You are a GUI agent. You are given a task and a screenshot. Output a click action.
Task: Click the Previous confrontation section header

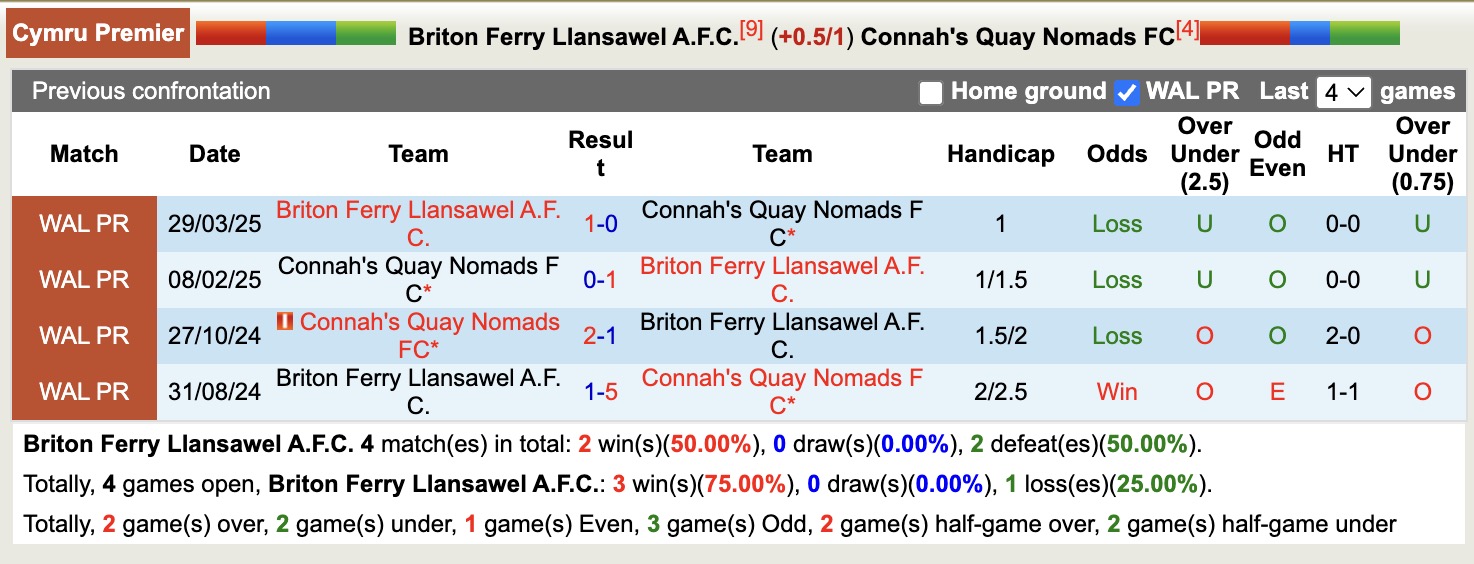151,91
